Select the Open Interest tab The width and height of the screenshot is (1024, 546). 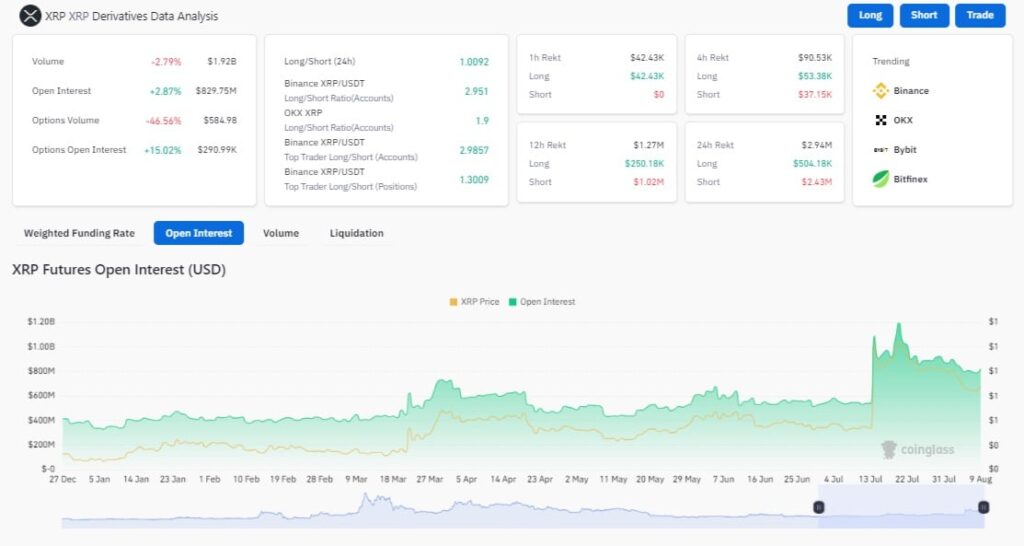[199, 233]
